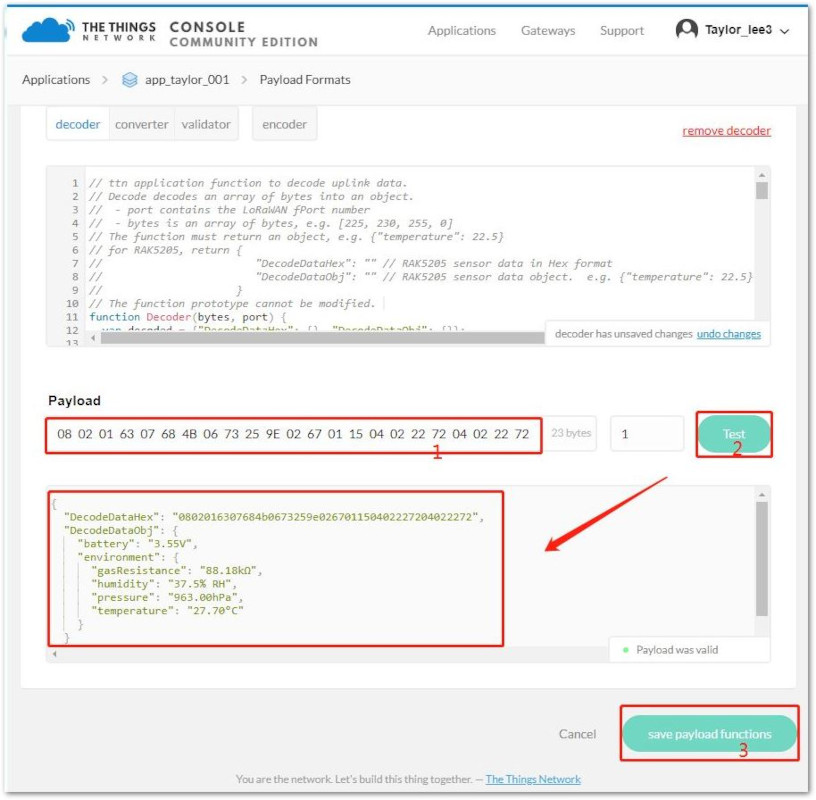Image resolution: width=816 pixels, height=800 pixels.
Task: Switch to the decoder tab
Action: [x=78, y=124]
